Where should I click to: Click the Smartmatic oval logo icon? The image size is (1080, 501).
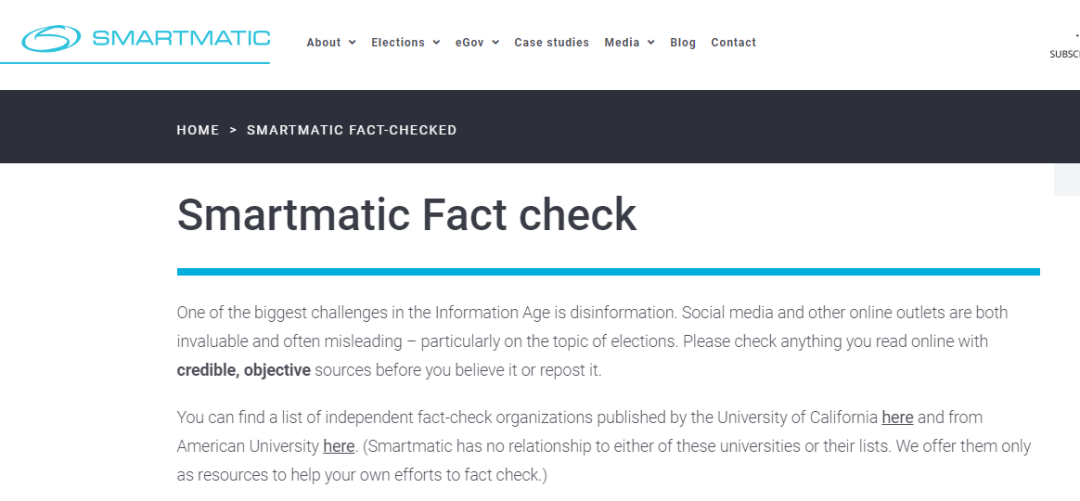click(51, 39)
